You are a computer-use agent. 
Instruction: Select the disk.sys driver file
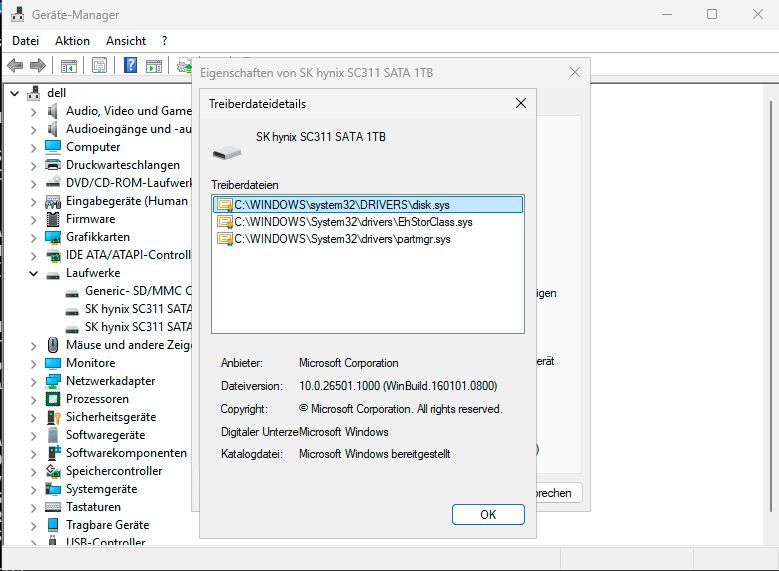pos(368,205)
